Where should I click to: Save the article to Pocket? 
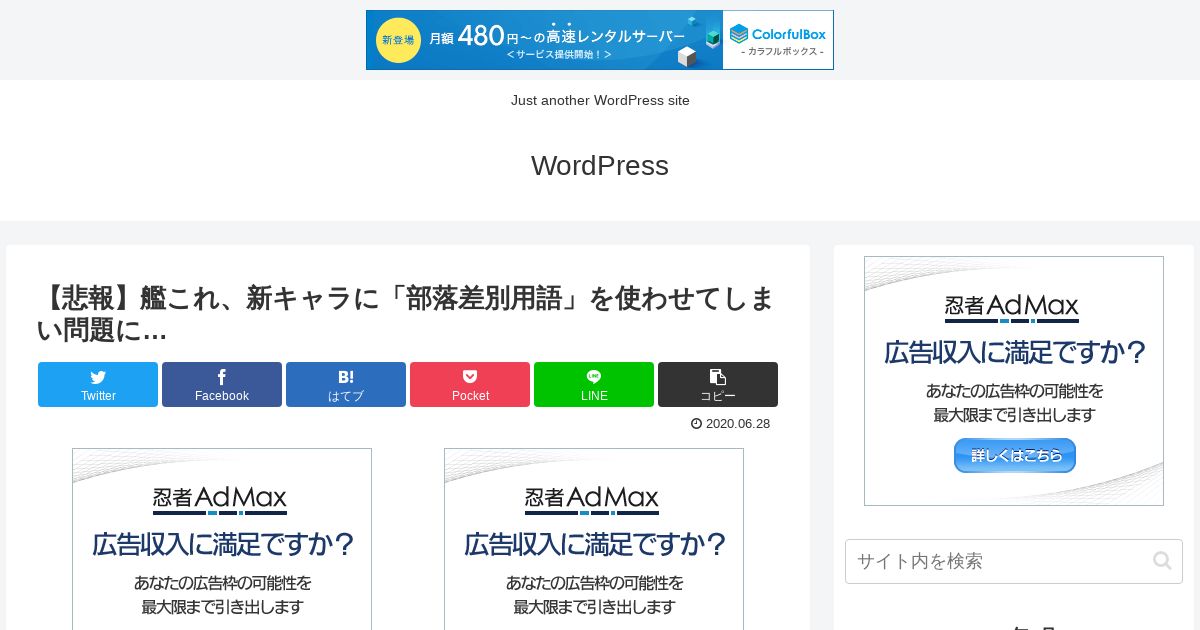click(470, 384)
